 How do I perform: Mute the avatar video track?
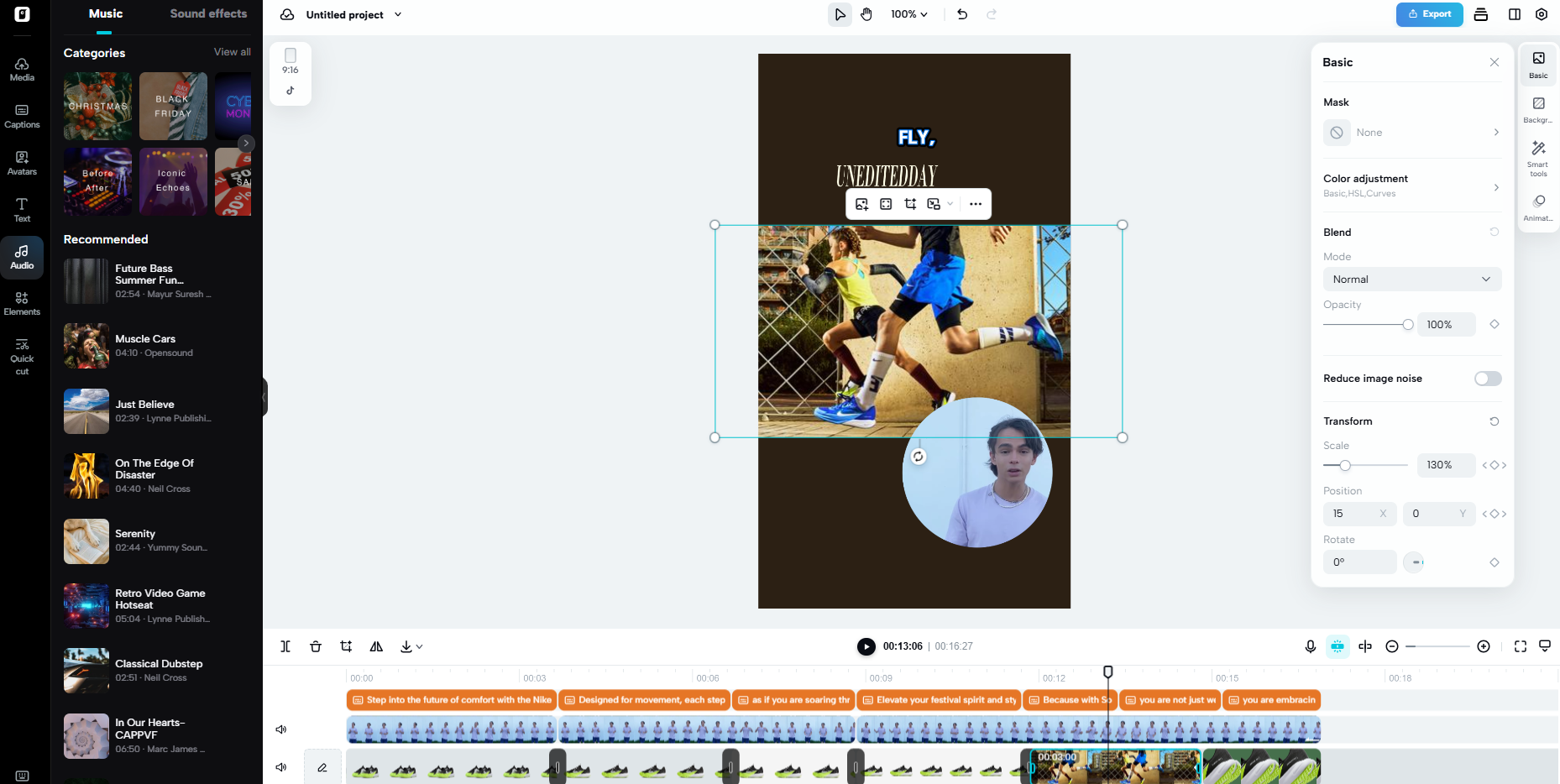pos(281,729)
